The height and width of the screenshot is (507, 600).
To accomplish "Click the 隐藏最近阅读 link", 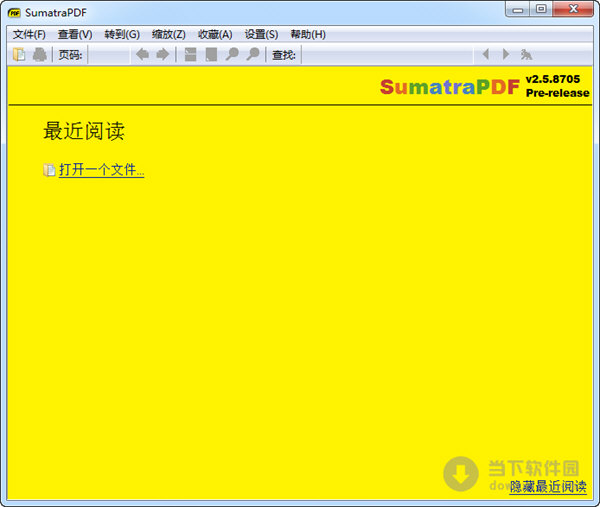I will pyautogui.click(x=548, y=487).
